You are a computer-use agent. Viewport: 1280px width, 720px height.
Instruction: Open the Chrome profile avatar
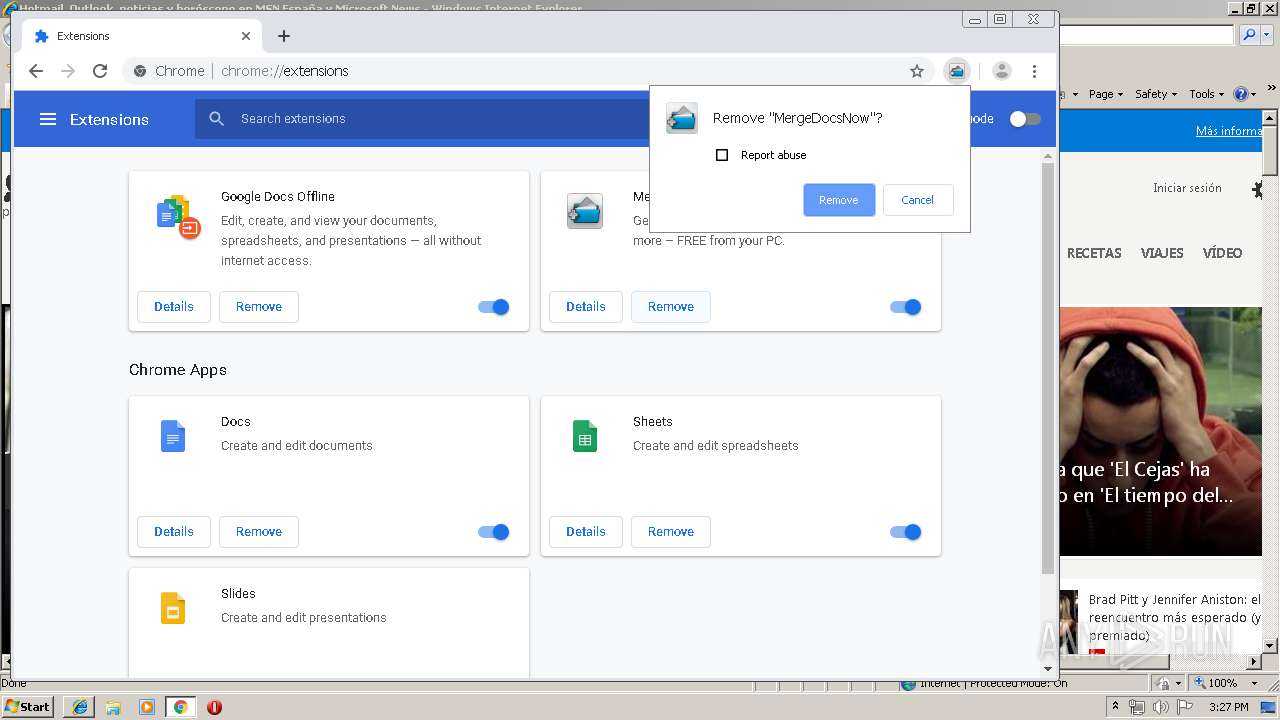point(1001,71)
